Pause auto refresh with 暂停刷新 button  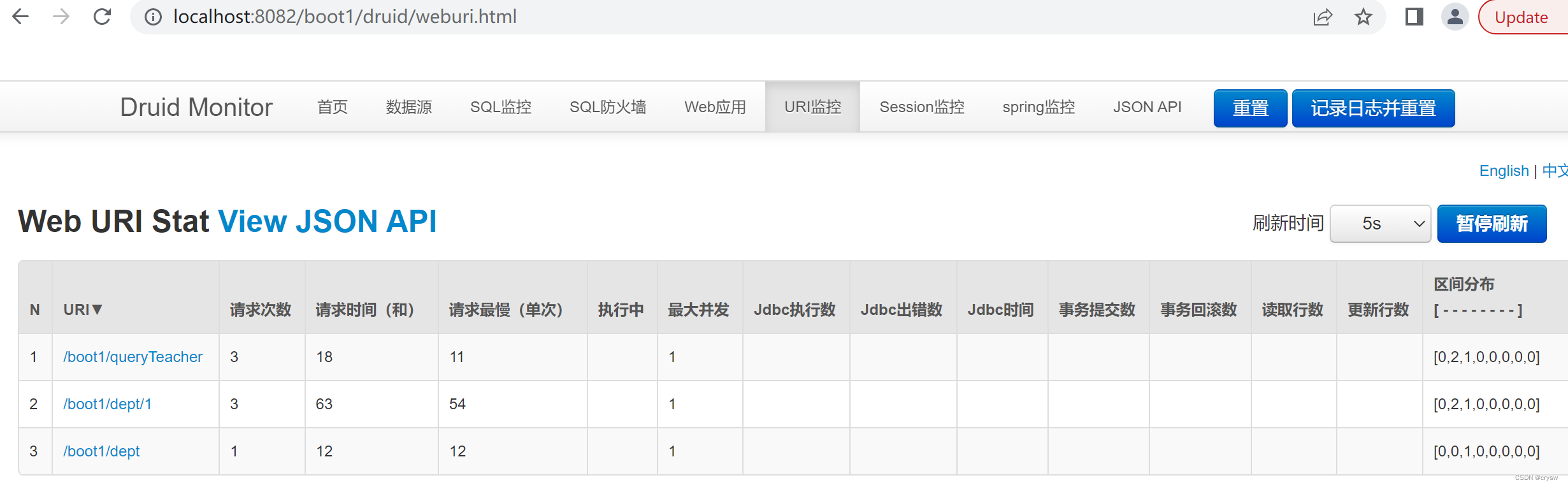[1492, 224]
